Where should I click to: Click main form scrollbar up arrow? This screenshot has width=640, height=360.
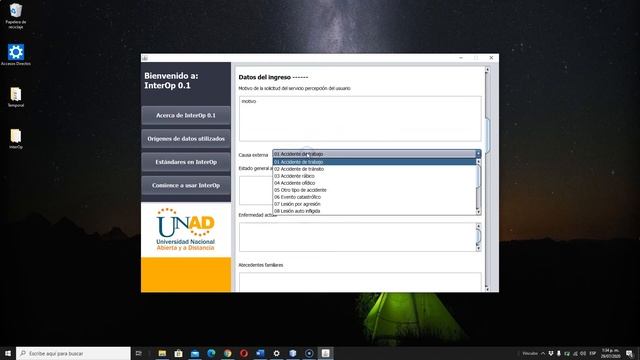pos(487,70)
